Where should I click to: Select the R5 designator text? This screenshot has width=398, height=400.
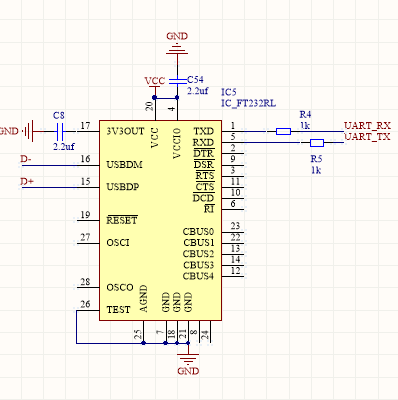coord(316,159)
